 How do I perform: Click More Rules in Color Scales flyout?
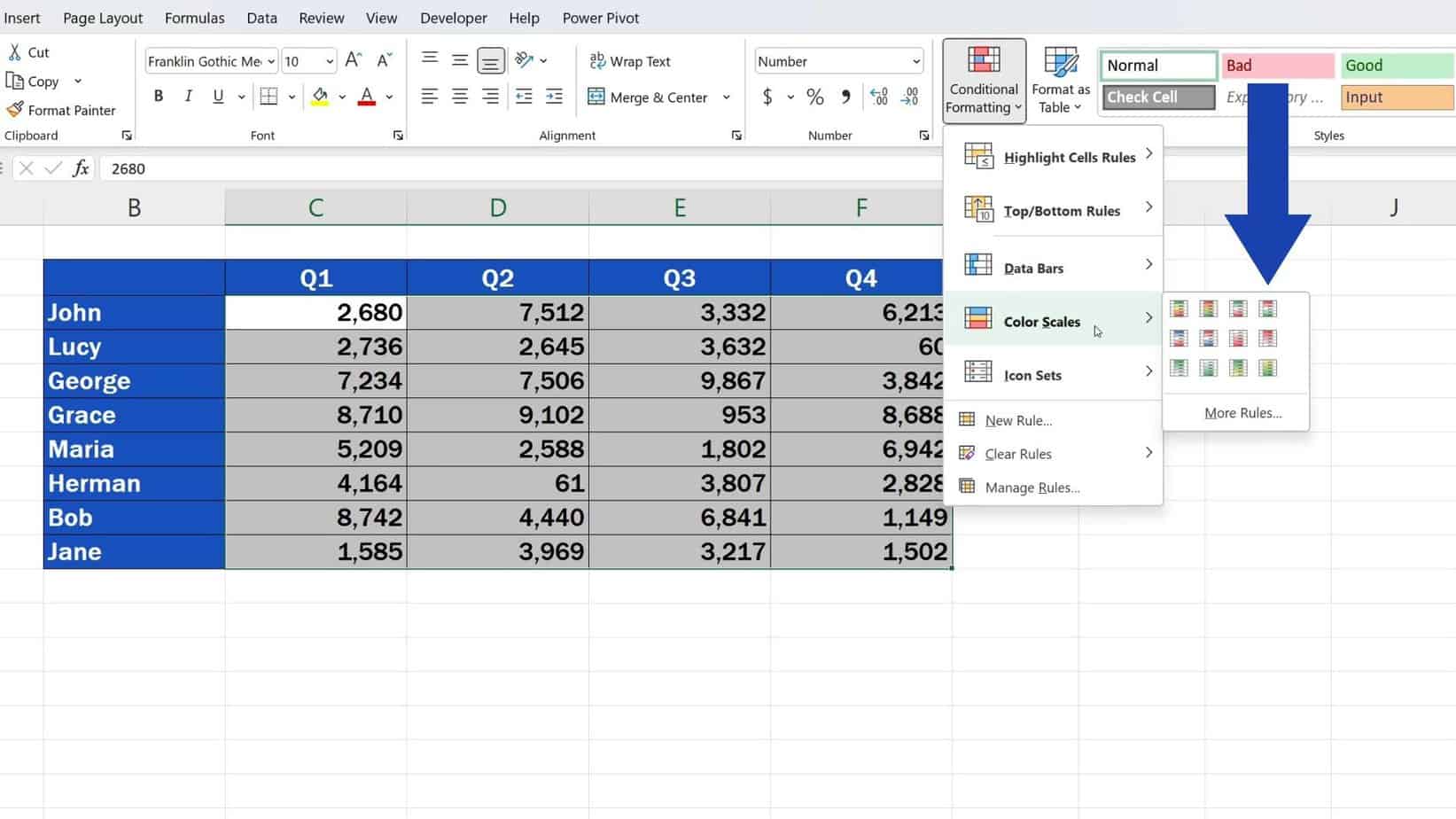click(1242, 412)
